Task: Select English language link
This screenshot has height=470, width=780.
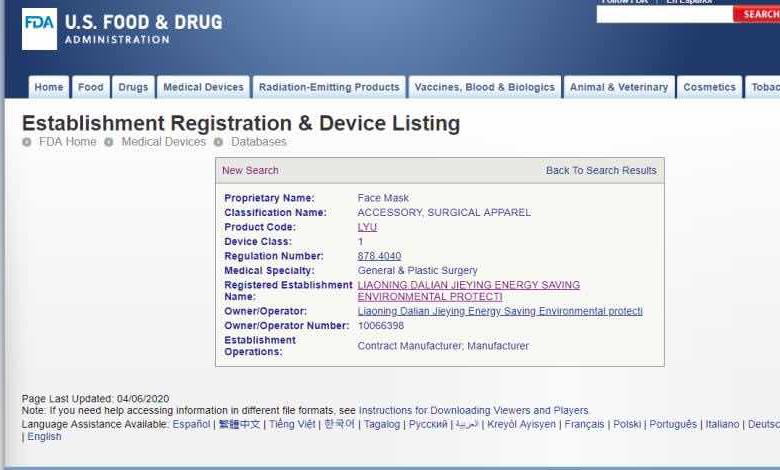Action: pyautogui.click(x=44, y=437)
